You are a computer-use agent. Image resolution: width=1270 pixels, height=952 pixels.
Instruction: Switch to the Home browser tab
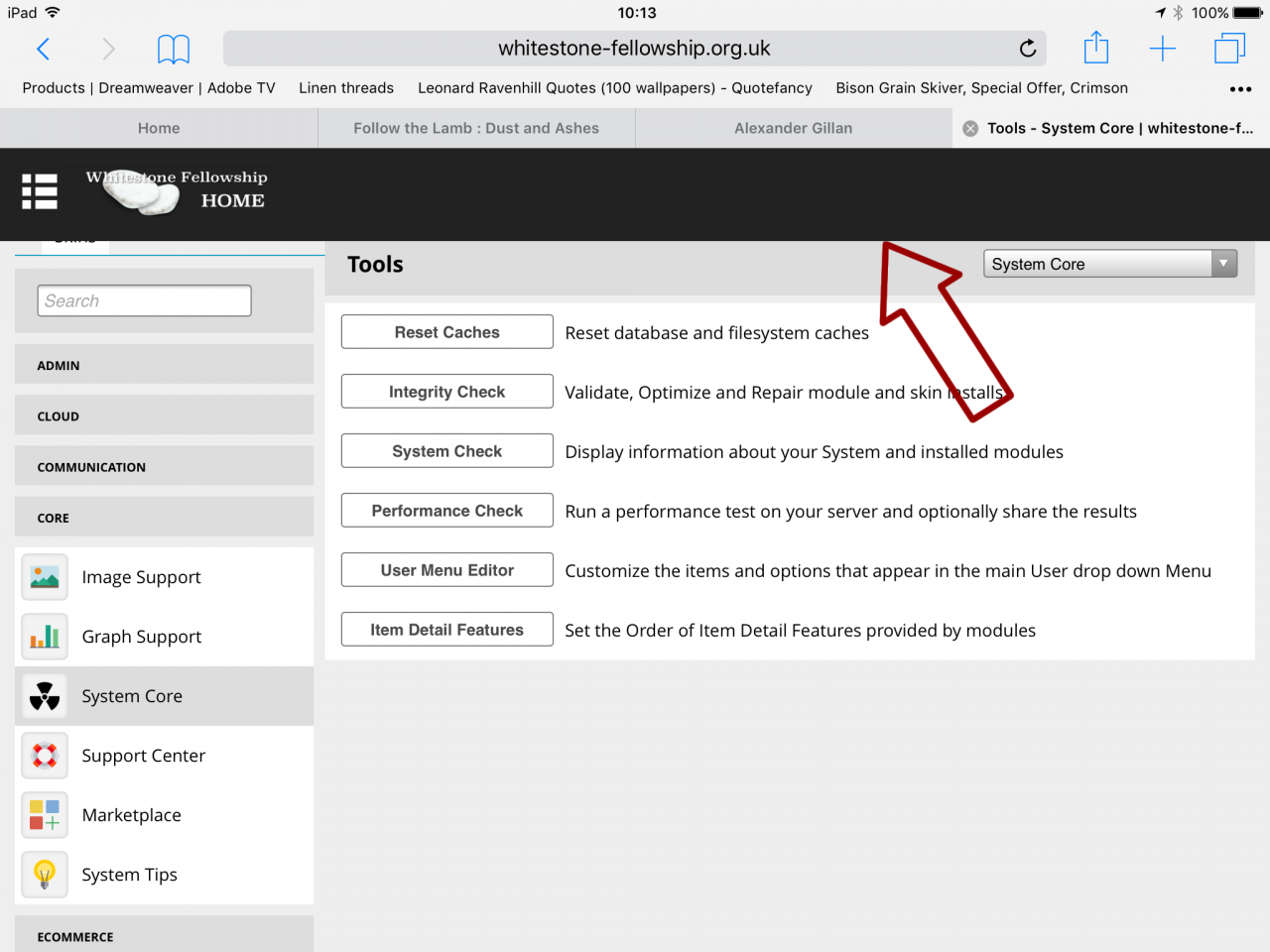tap(159, 128)
